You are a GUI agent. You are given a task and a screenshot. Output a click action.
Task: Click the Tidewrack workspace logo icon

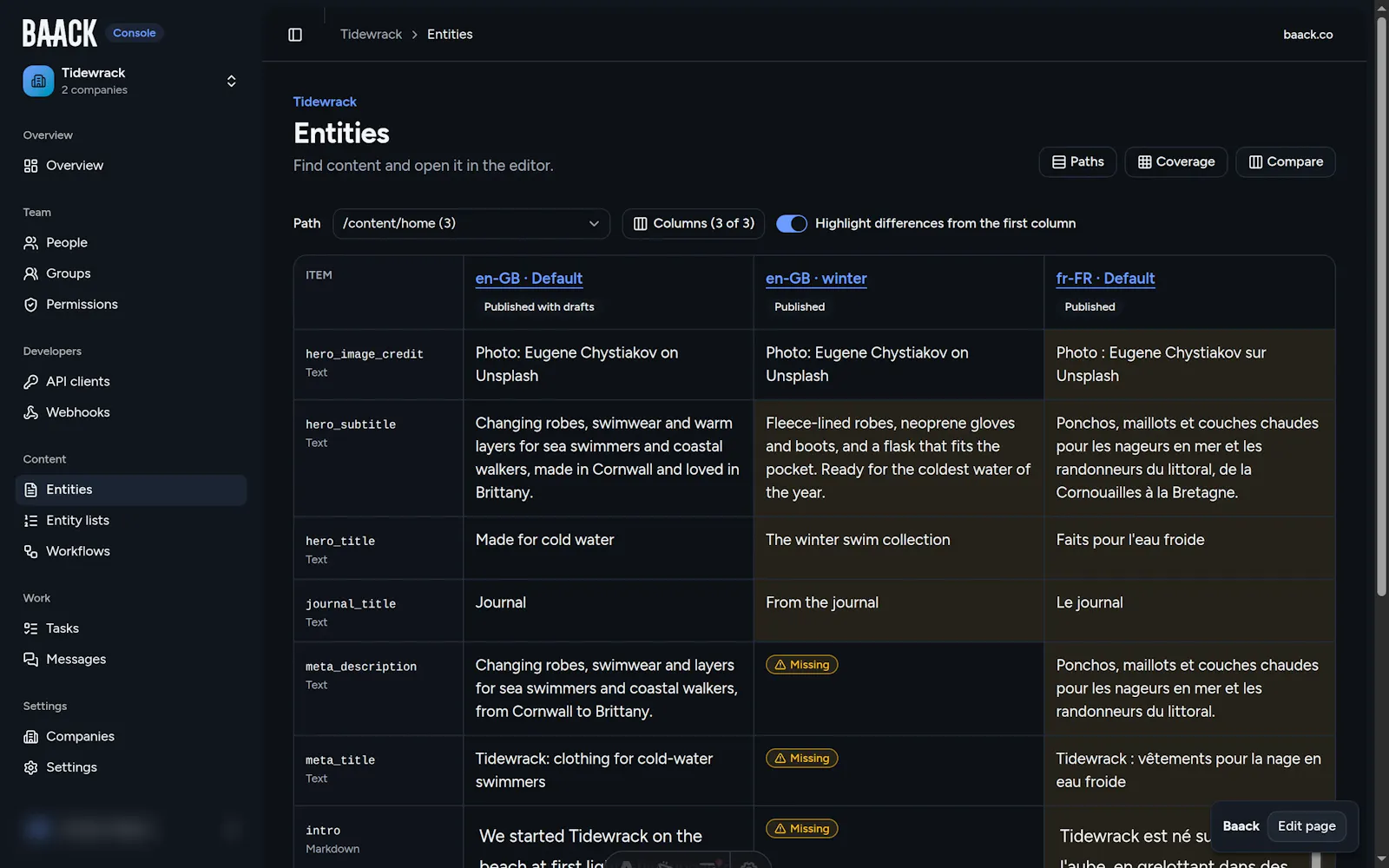[x=38, y=81]
